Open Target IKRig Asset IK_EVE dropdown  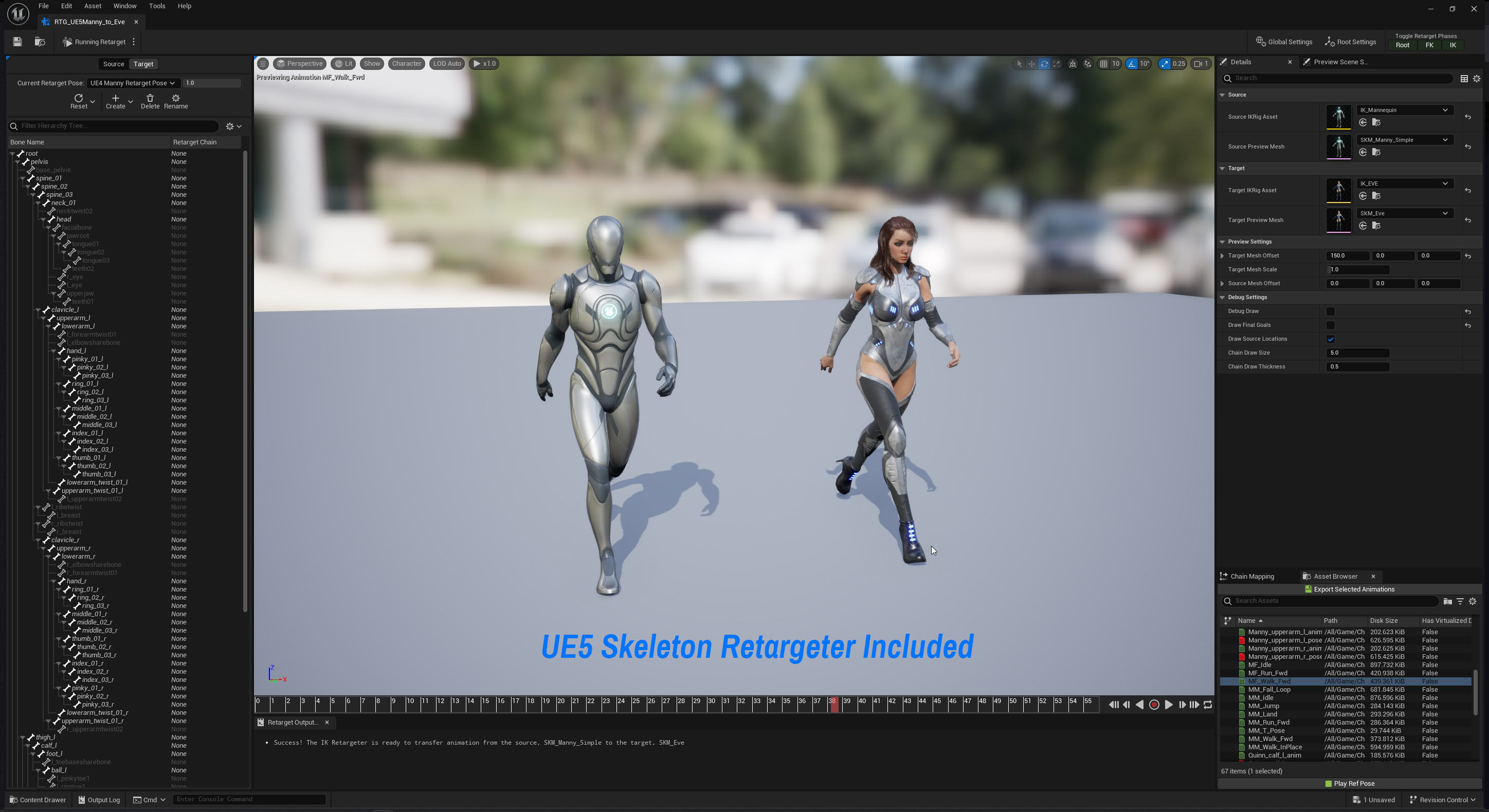[1404, 184]
